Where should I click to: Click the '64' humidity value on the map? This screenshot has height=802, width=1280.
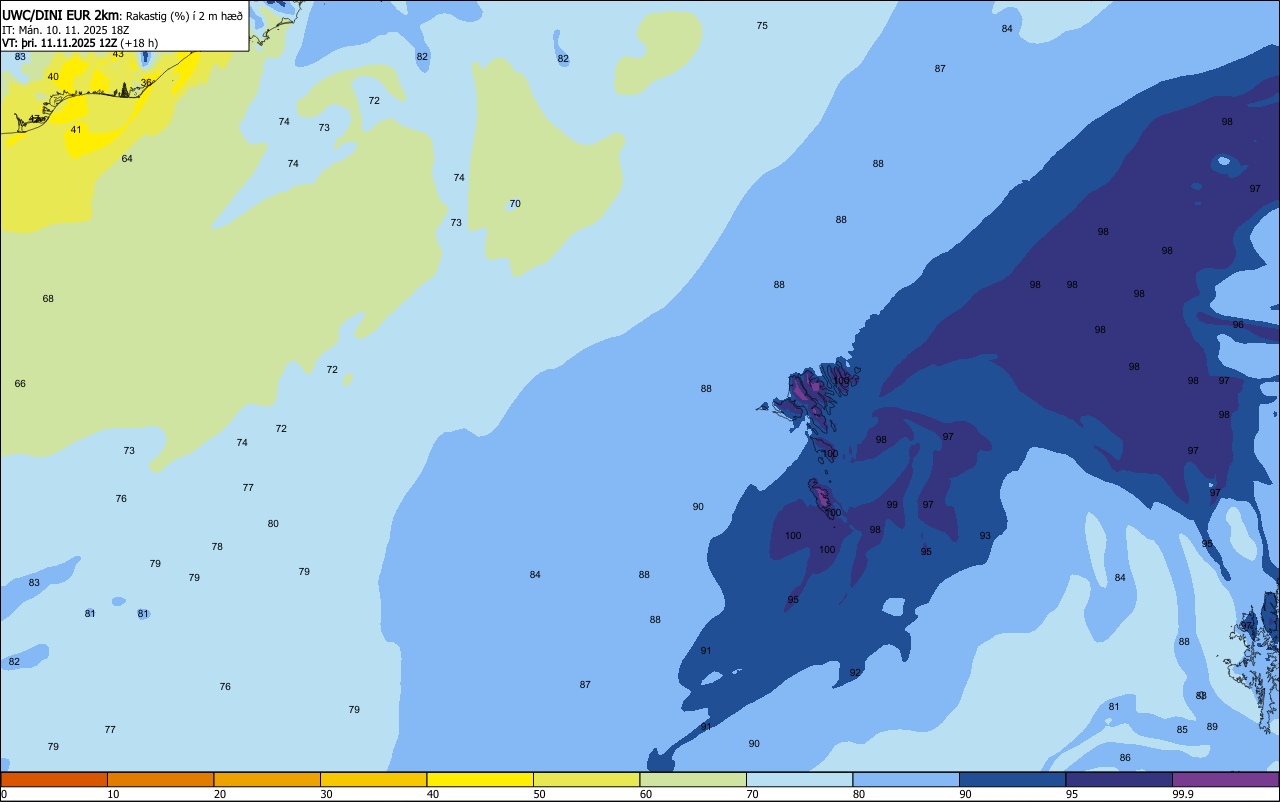pyautogui.click(x=127, y=159)
